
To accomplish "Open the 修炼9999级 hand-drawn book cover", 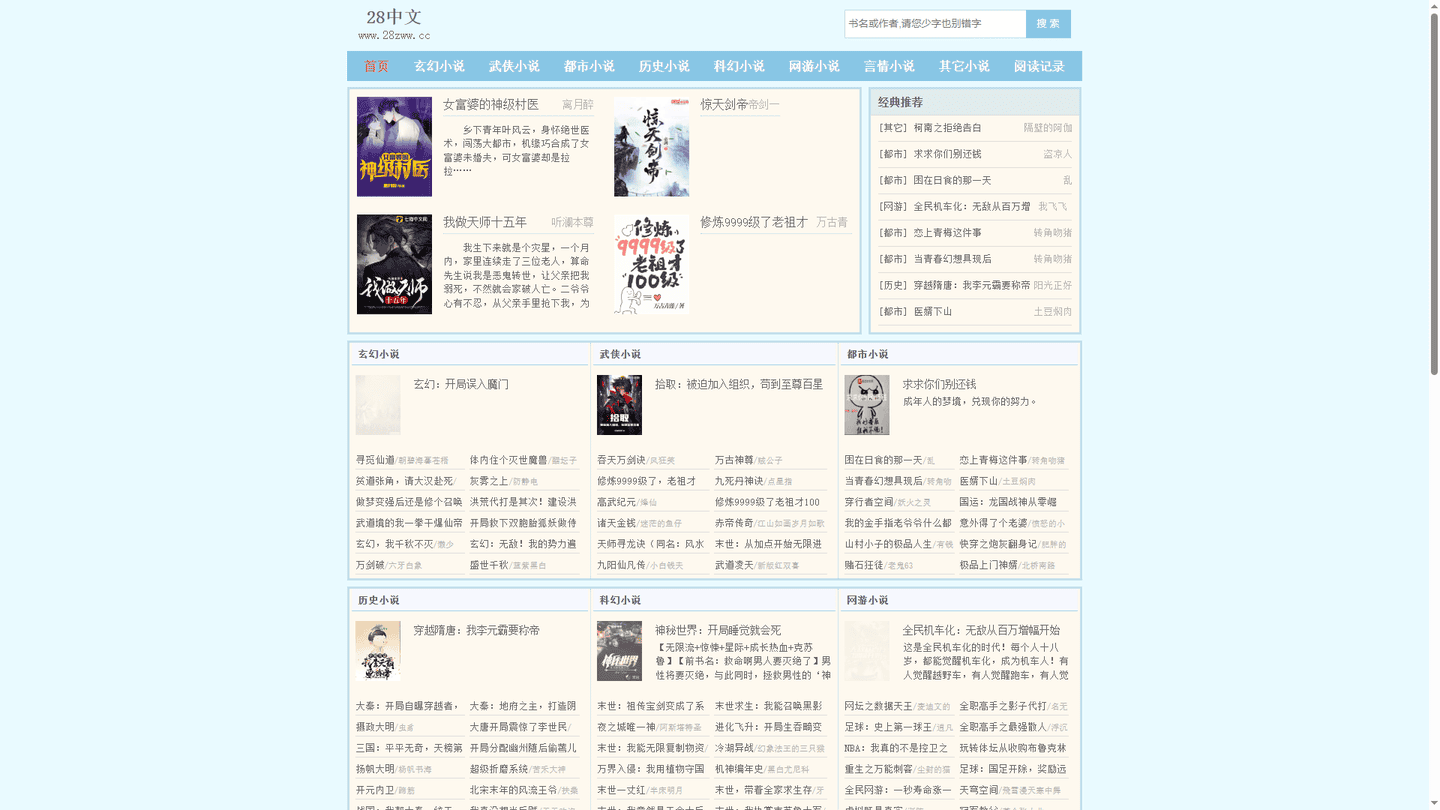I will [x=651, y=264].
